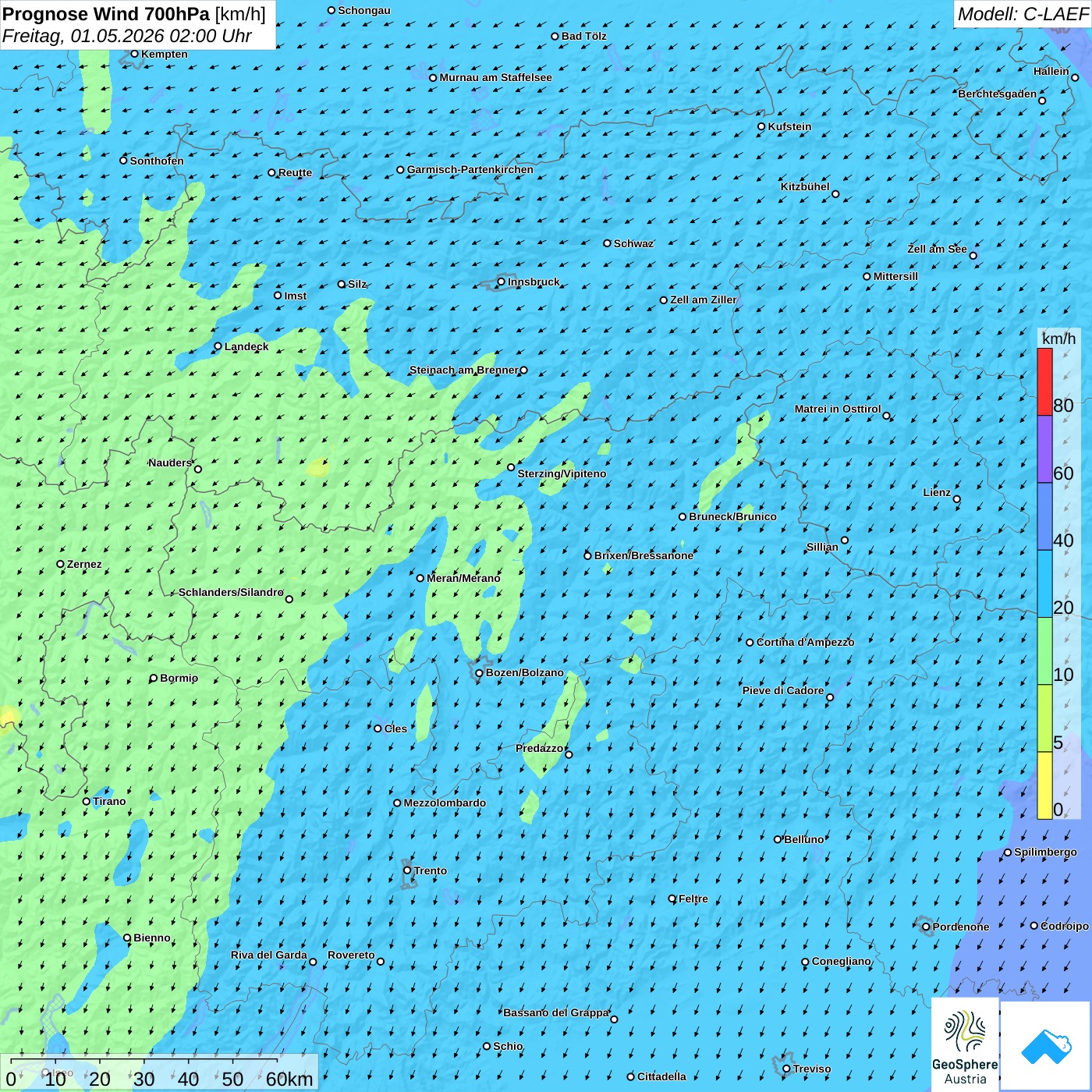Click the 'Predazzo' label

click(540, 748)
